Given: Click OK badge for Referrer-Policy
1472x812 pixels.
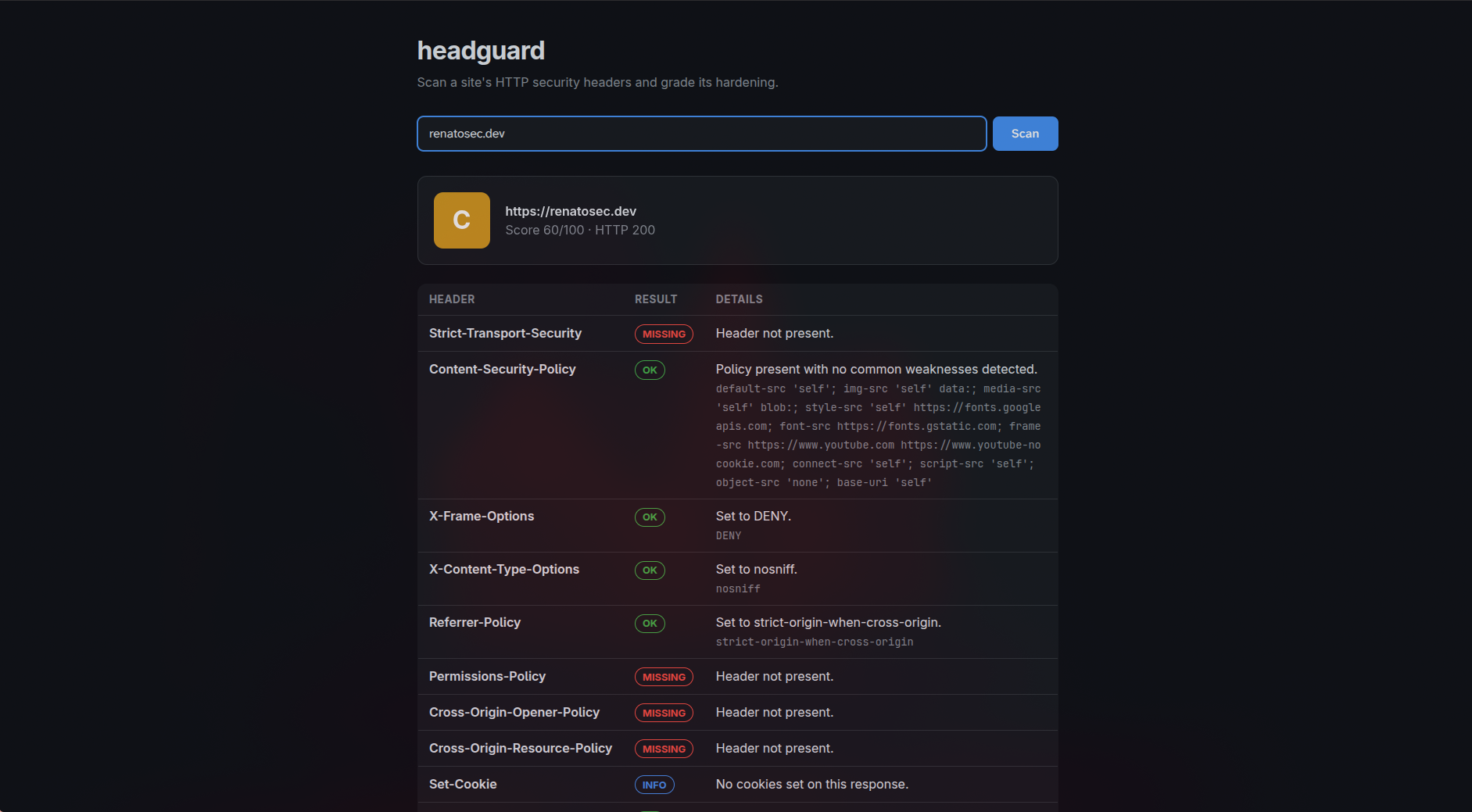Looking at the screenshot, I should click(x=650, y=623).
